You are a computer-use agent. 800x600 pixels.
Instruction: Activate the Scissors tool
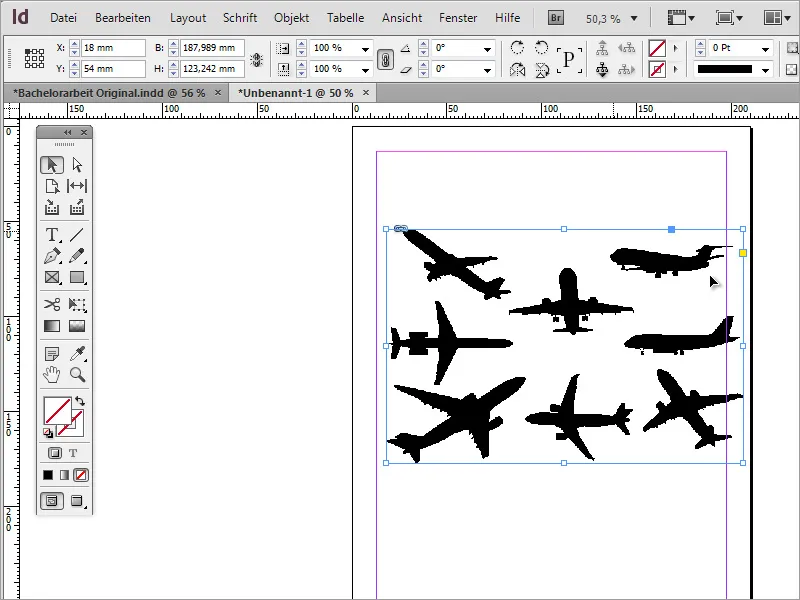(52, 305)
